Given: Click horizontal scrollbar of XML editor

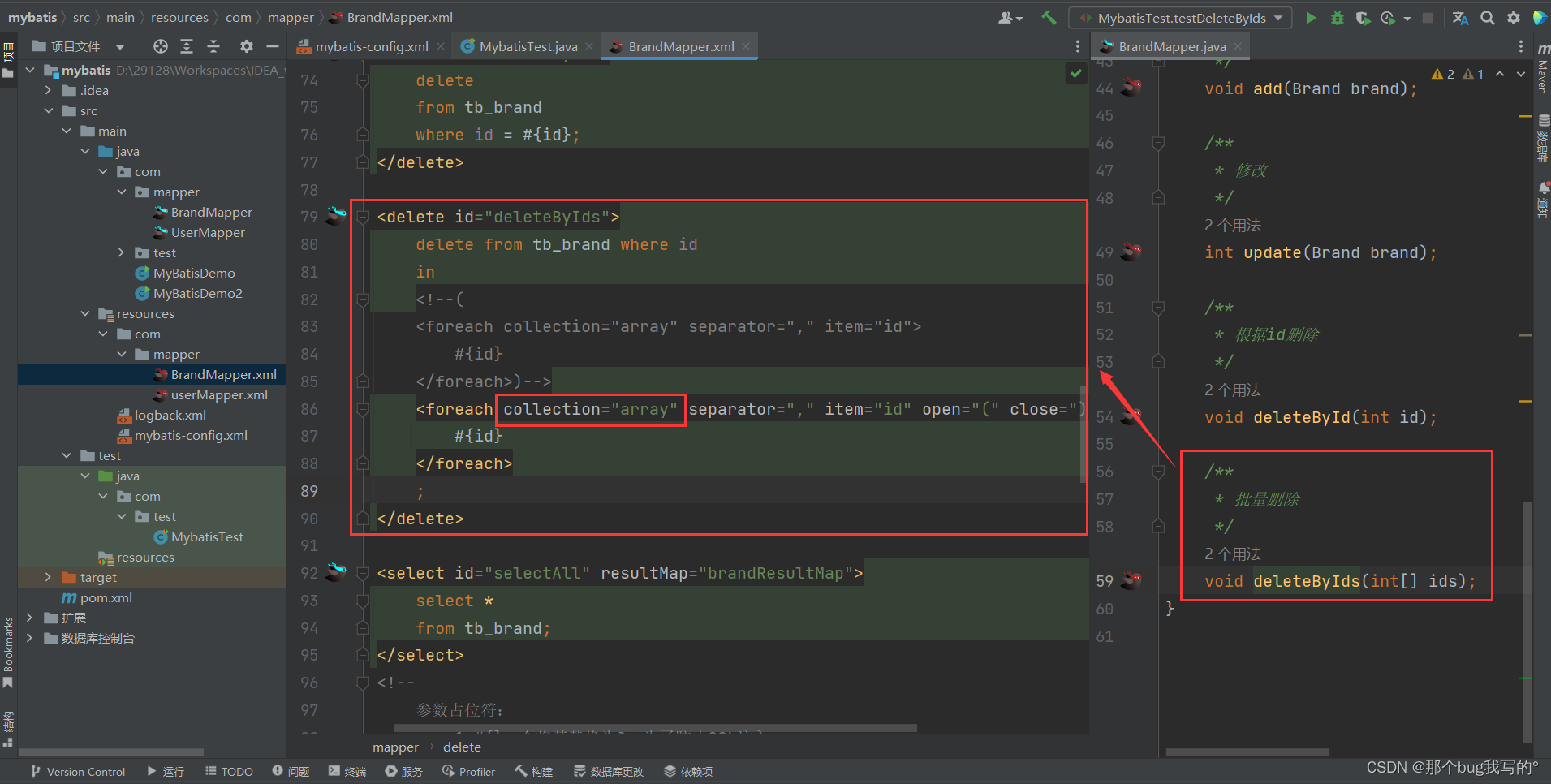Looking at the screenshot, I should point(656,728).
